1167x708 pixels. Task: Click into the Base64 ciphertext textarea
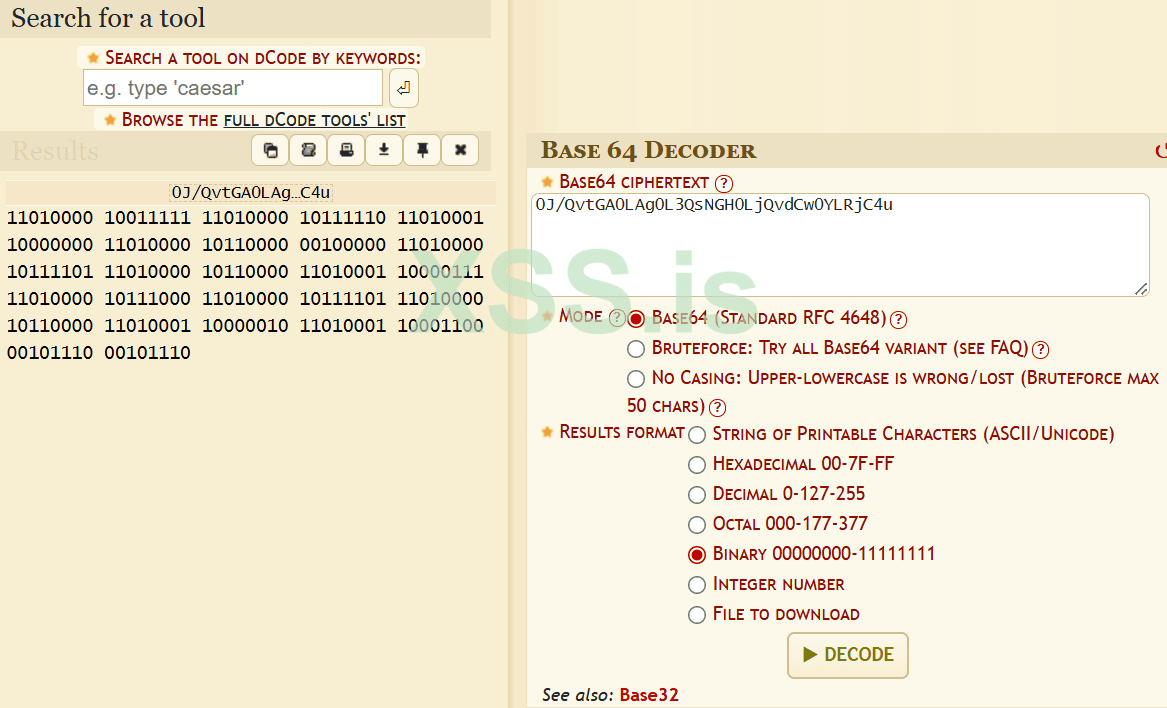click(840, 245)
